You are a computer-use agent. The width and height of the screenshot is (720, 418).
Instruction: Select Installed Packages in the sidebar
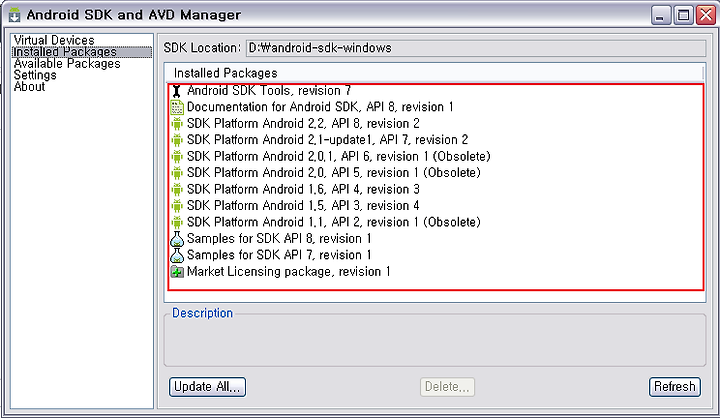pyautogui.click(x=82, y=52)
